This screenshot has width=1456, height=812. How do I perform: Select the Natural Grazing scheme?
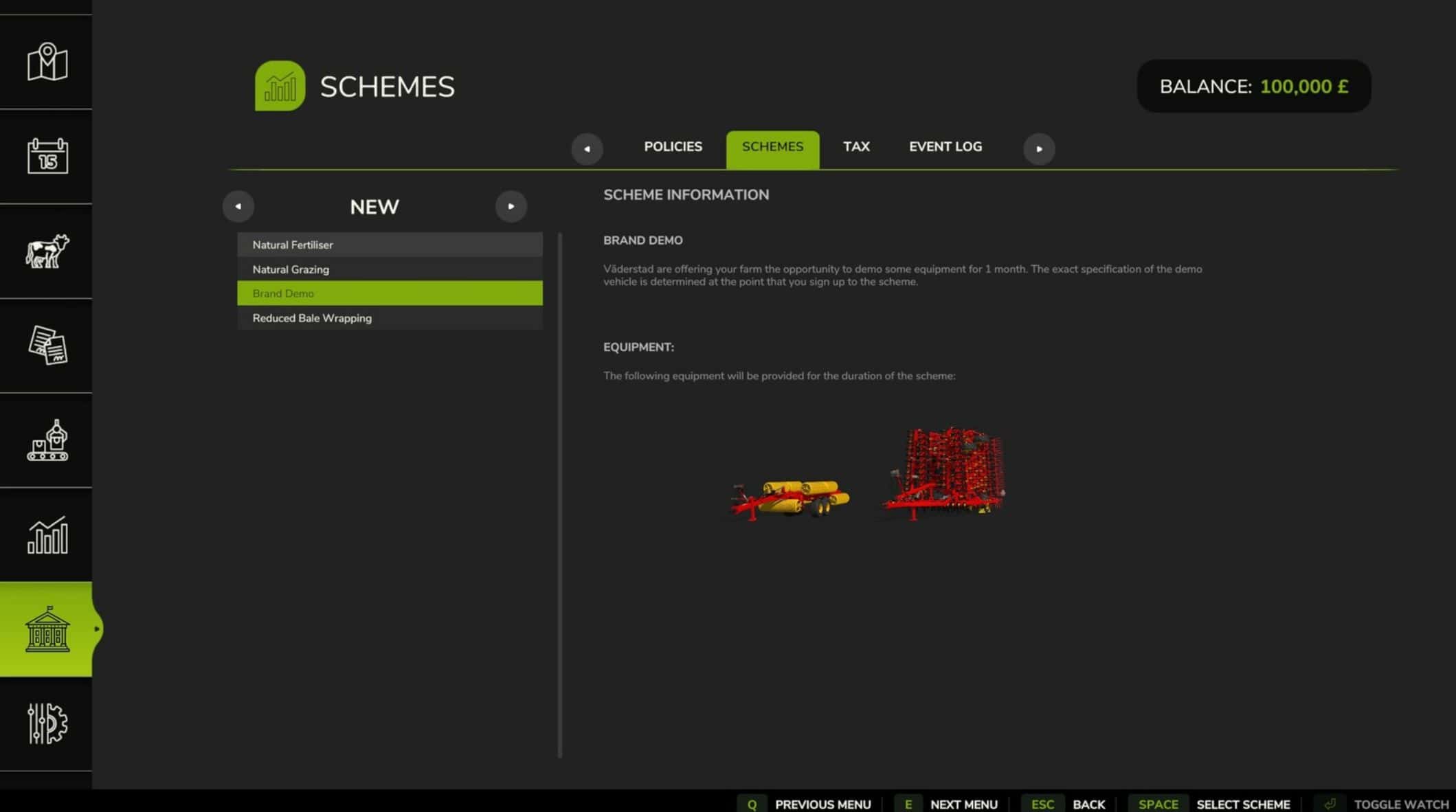(x=390, y=269)
